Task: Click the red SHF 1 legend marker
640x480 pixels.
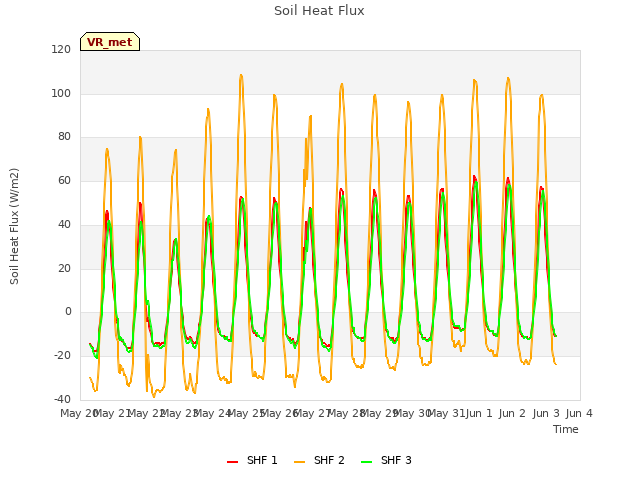Action: click(232, 461)
